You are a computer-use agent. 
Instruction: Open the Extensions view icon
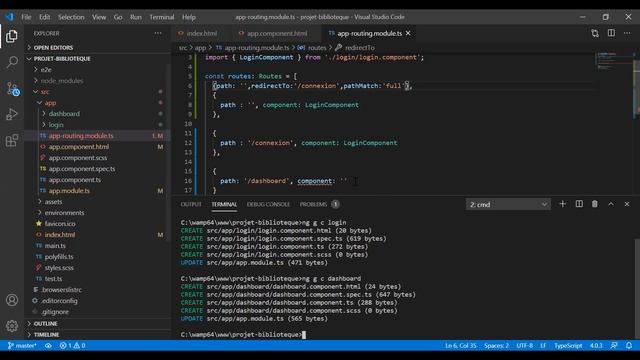[12, 140]
